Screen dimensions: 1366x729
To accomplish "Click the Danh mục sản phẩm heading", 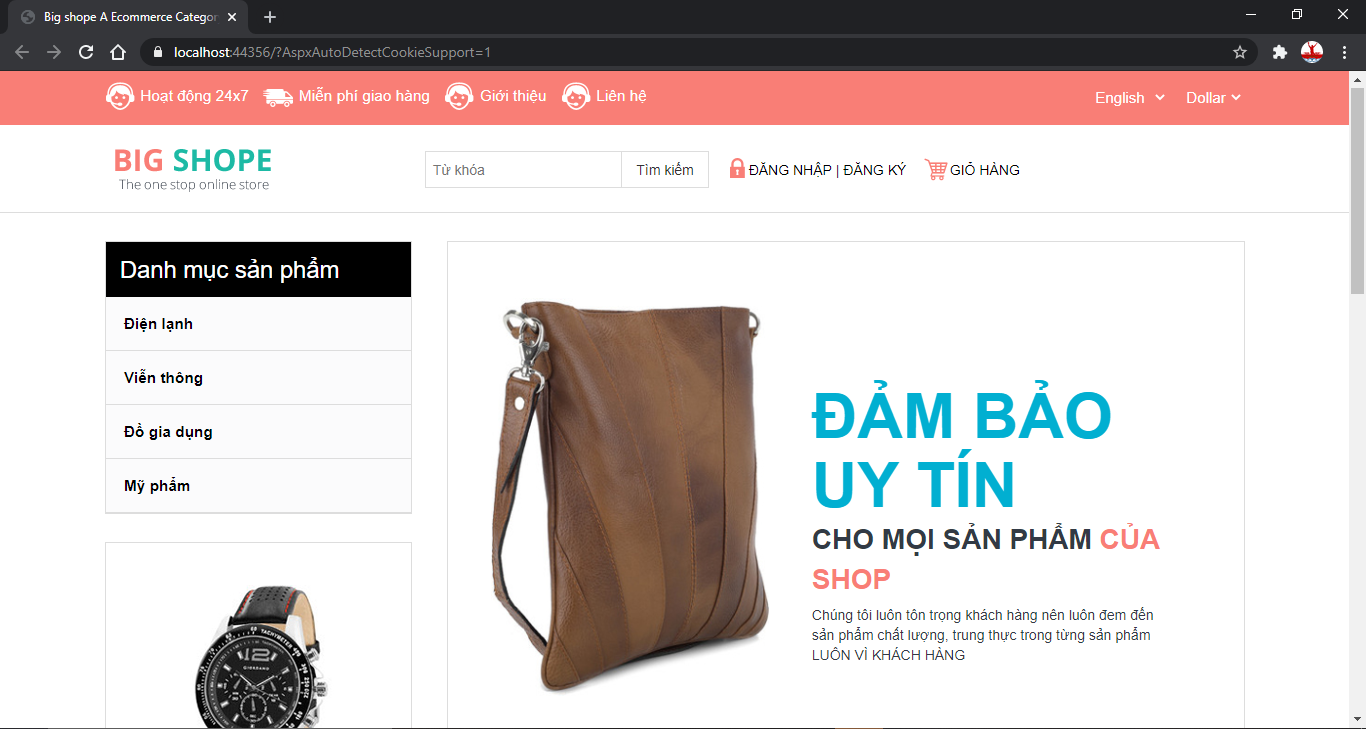I will coord(230,270).
